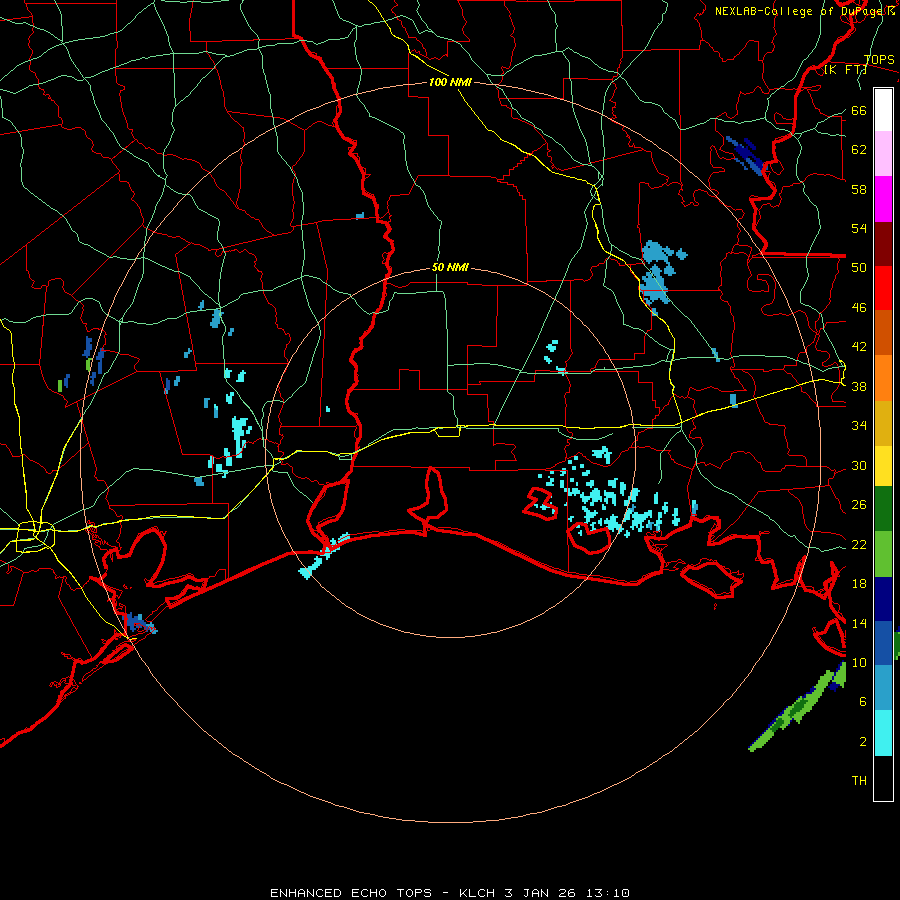Click the 50 value on the legend
The width and height of the screenshot is (900, 900).
click(859, 267)
